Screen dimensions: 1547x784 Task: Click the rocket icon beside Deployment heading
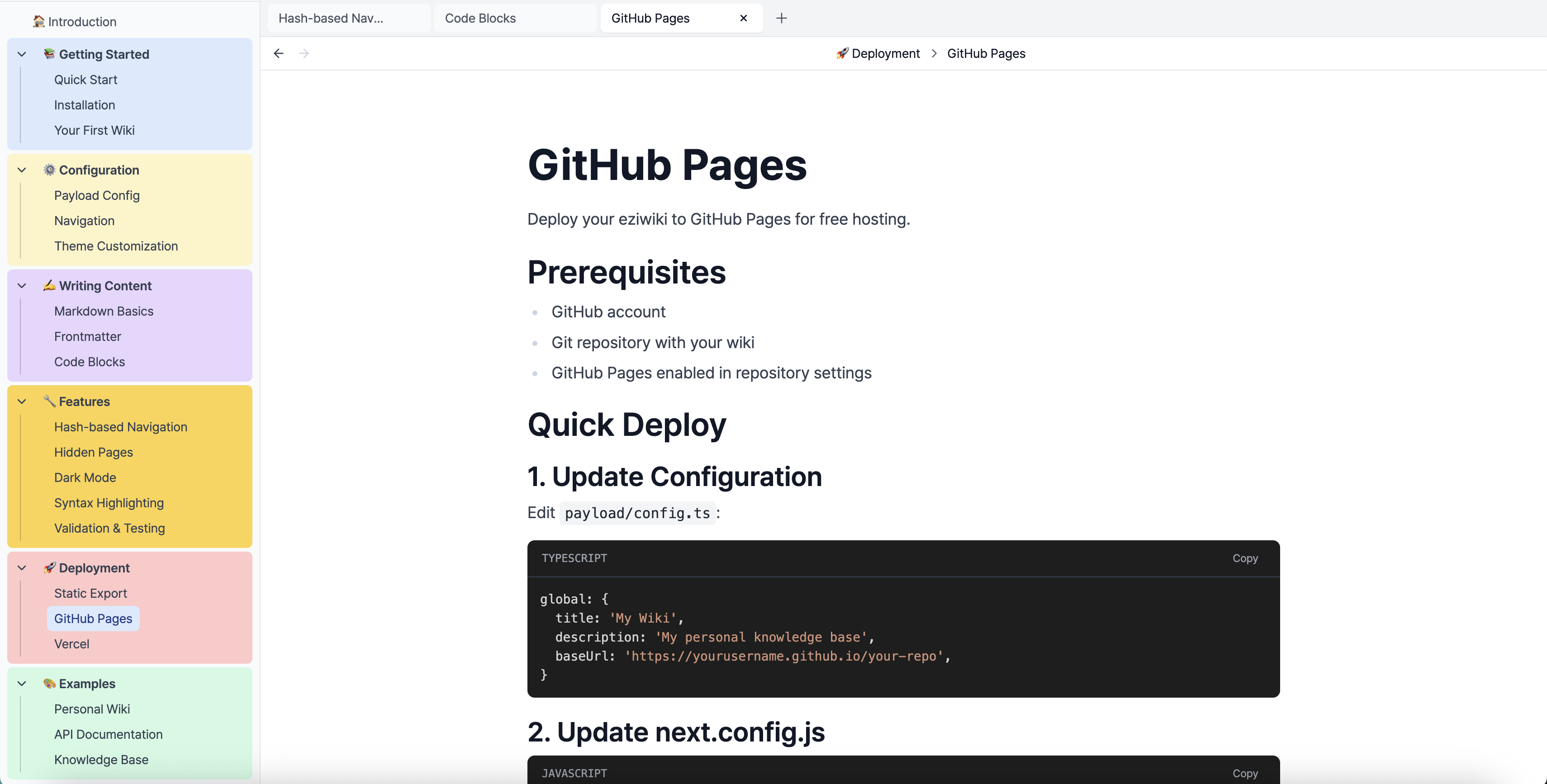point(49,567)
